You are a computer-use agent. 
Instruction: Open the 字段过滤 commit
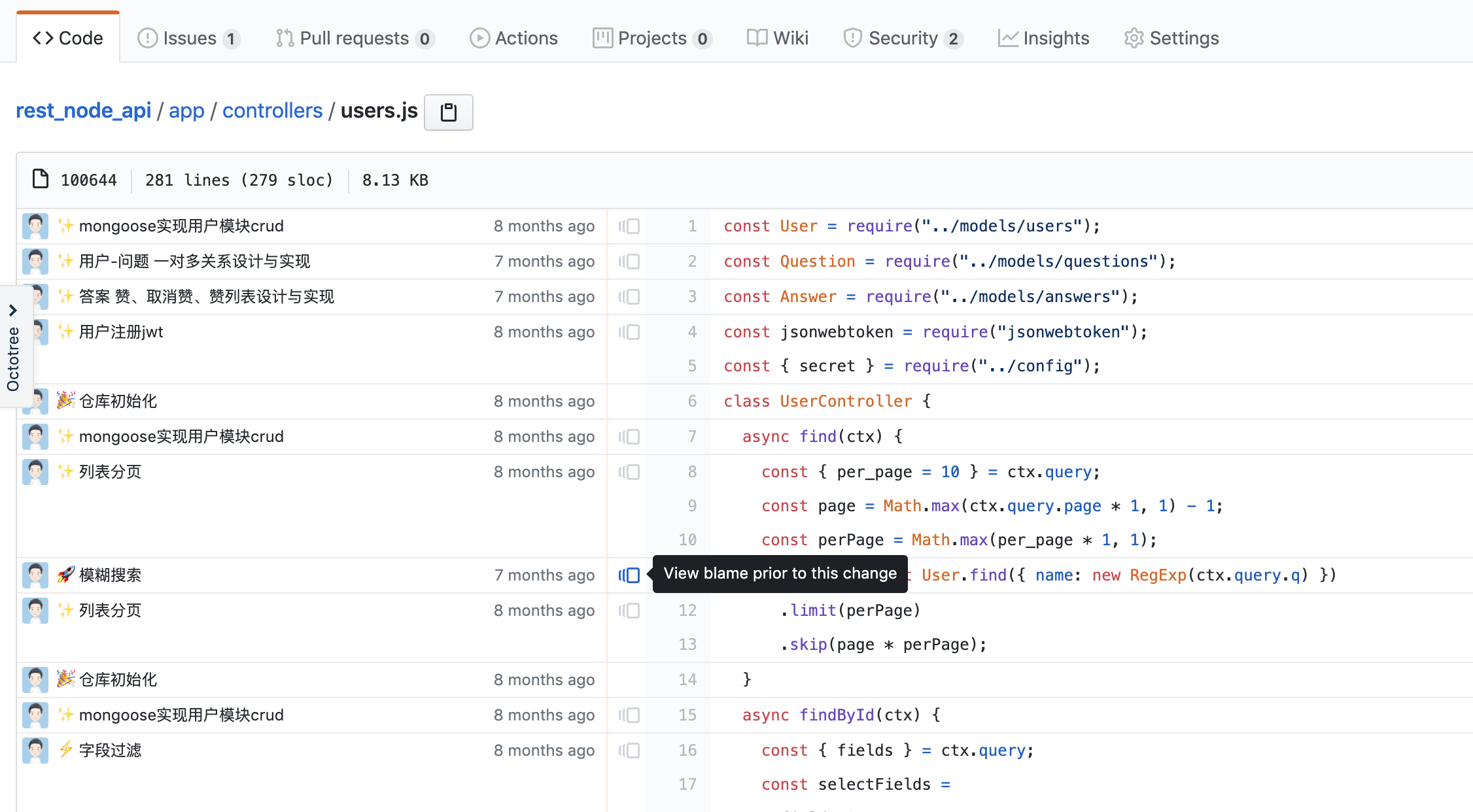[110, 751]
